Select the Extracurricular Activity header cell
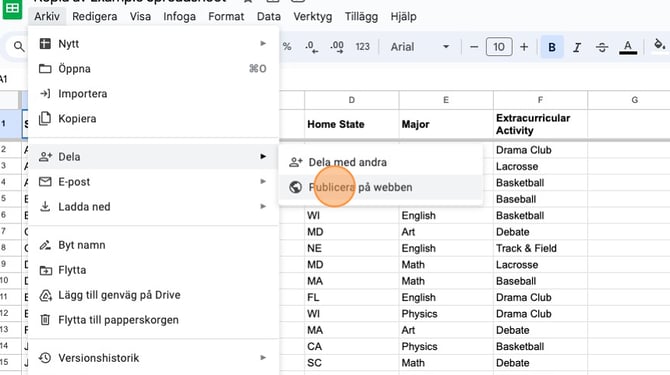Image resolution: width=670 pixels, height=375 pixels. pyautogui.click(x=541, y=124)
